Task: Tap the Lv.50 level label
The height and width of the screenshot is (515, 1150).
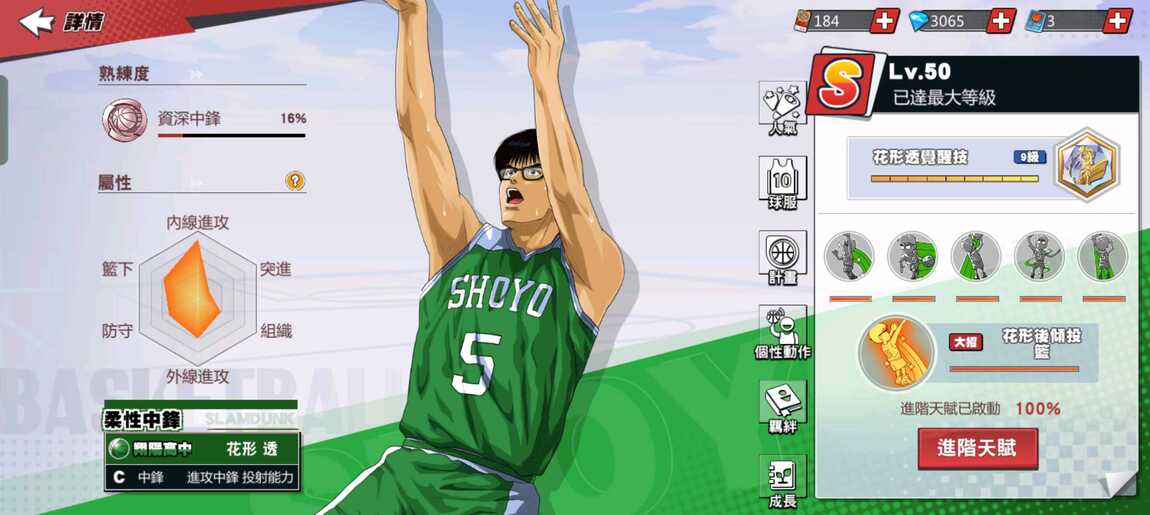Action: [x=920, y=72]
